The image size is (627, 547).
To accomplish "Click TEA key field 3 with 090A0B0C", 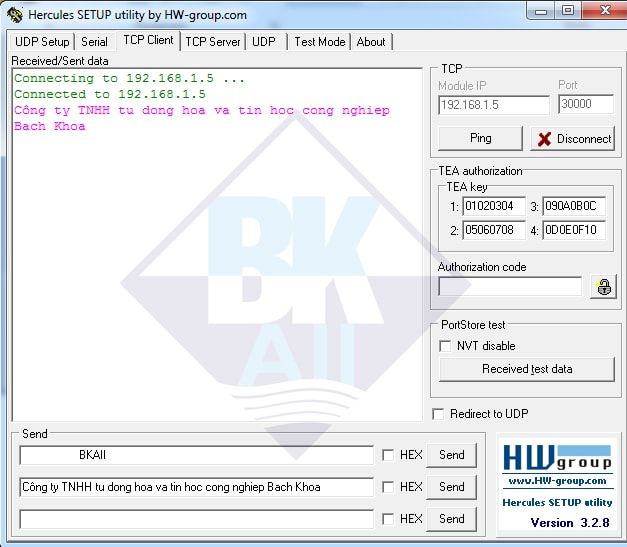I will click(574, 206).
